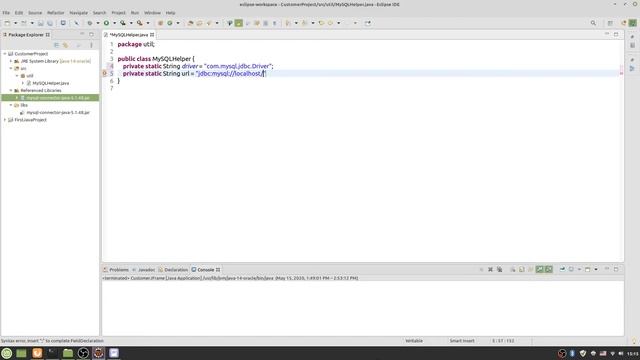Open the terminal from the taskbar
This screenshot has width=640, height=360.
click(x=52, y=353)
